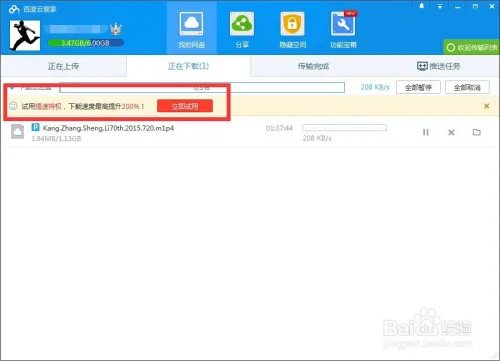This screenshot has width=500, height=361.
Task: Click the file's 208 KB/s speed under progress bar
Action: click(x=317, y=138)
